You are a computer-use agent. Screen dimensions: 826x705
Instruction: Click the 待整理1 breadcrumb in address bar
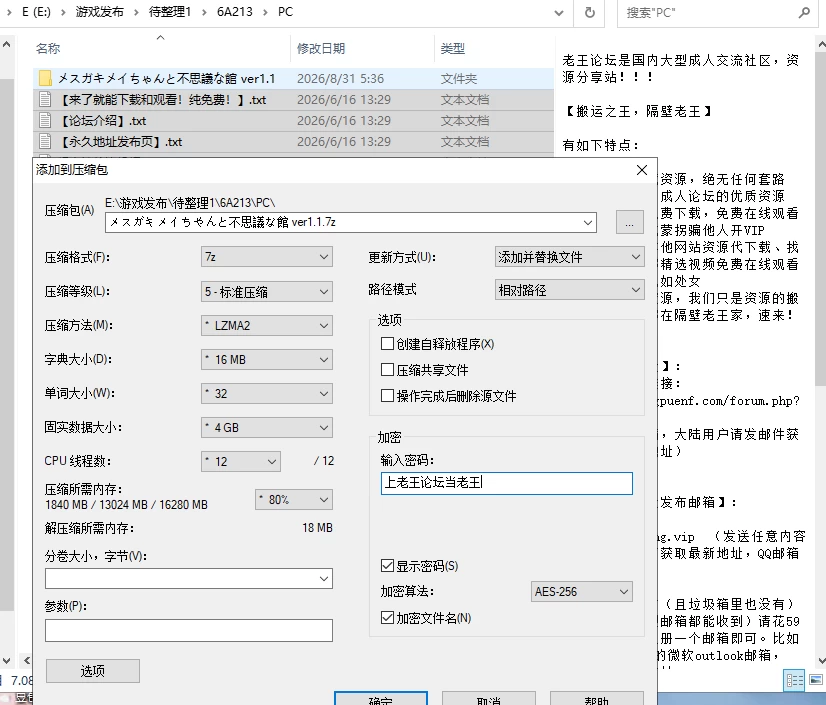tap(170, 12)
